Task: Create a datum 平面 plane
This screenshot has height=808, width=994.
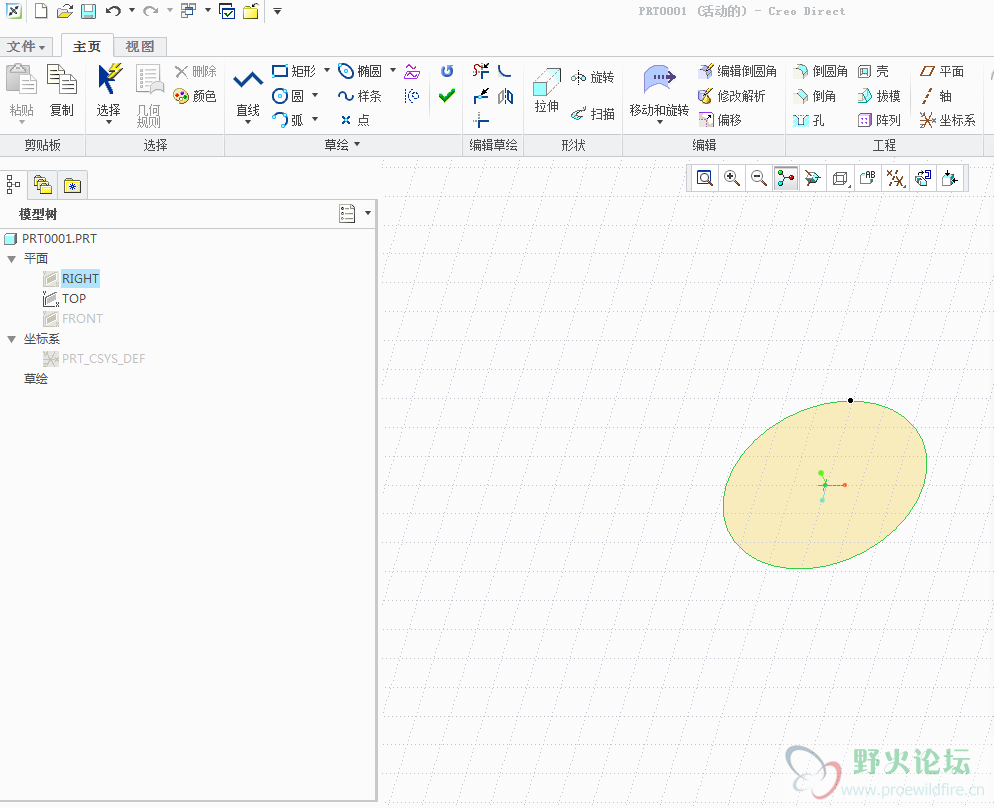Action: tap(942, 71)
